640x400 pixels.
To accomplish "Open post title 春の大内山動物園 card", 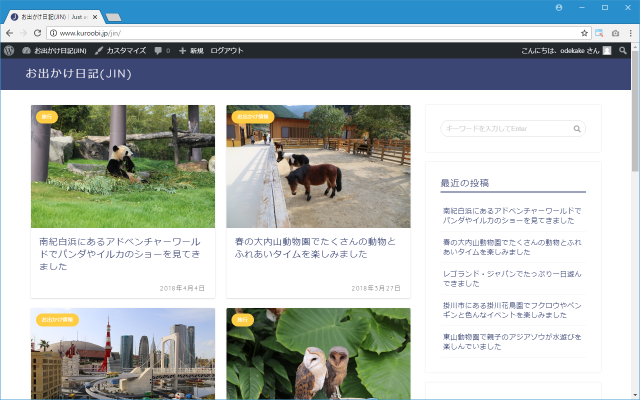I will click(315, 248).
